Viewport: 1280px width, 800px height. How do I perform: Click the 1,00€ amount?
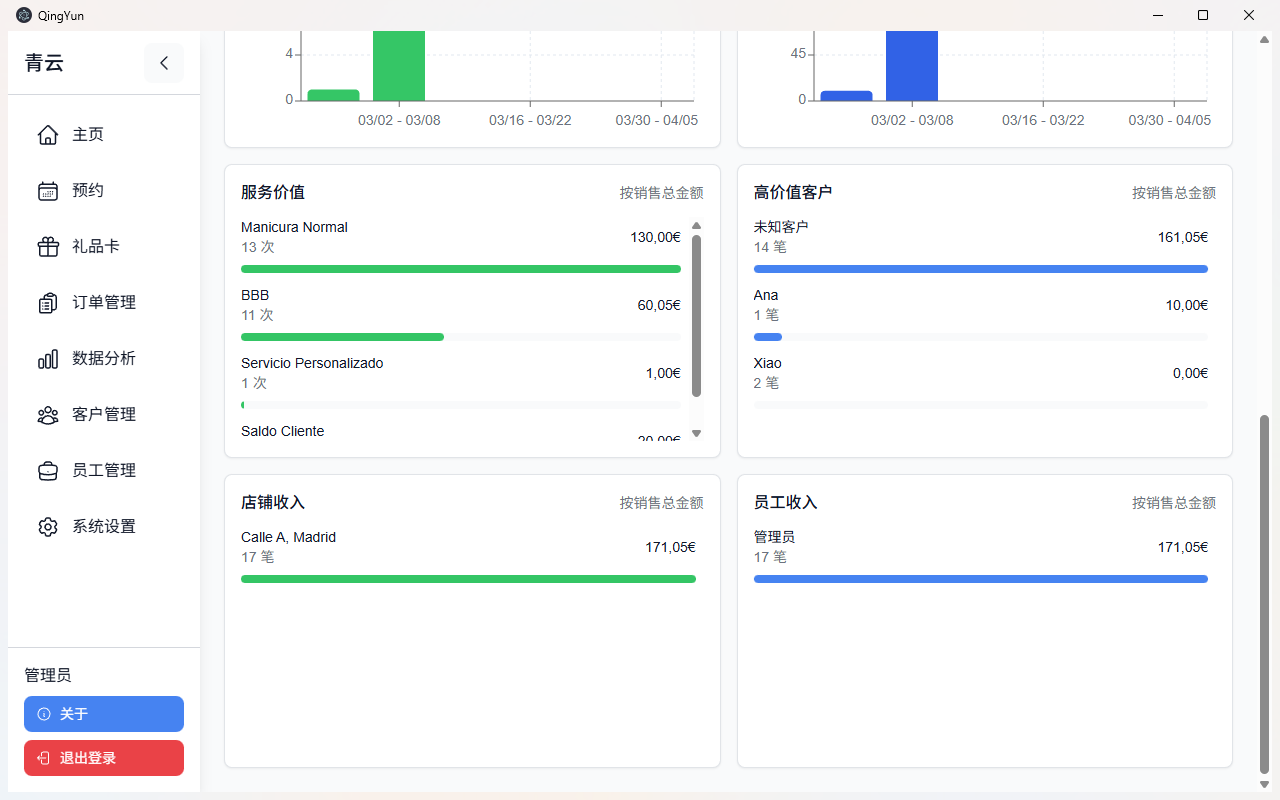(663, 373)
